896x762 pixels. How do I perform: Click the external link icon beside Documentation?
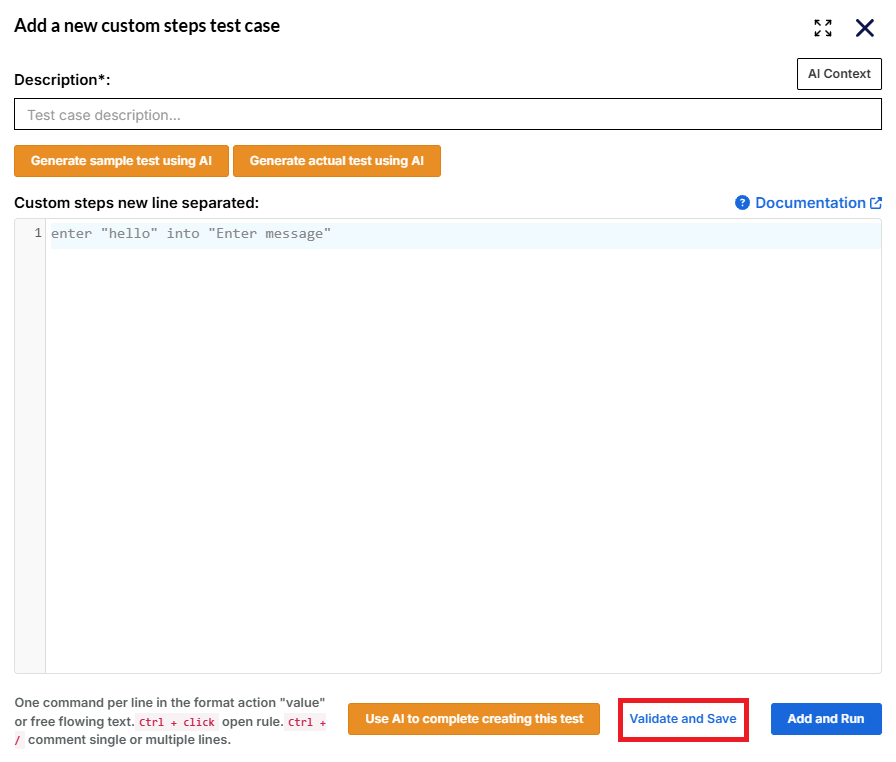pyautogui.click(x=875, y=203)
